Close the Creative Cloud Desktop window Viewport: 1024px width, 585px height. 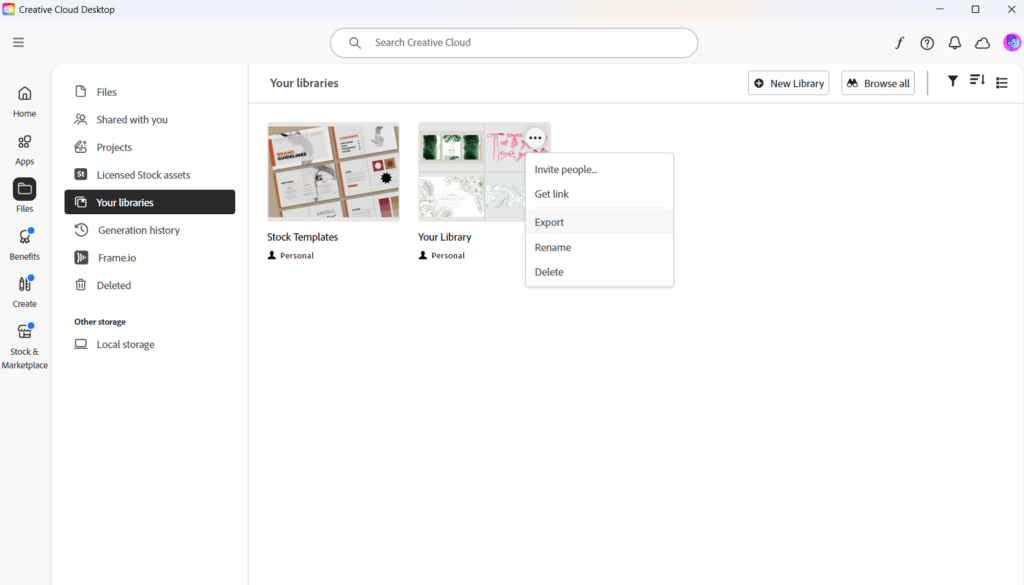[1011, 9]
